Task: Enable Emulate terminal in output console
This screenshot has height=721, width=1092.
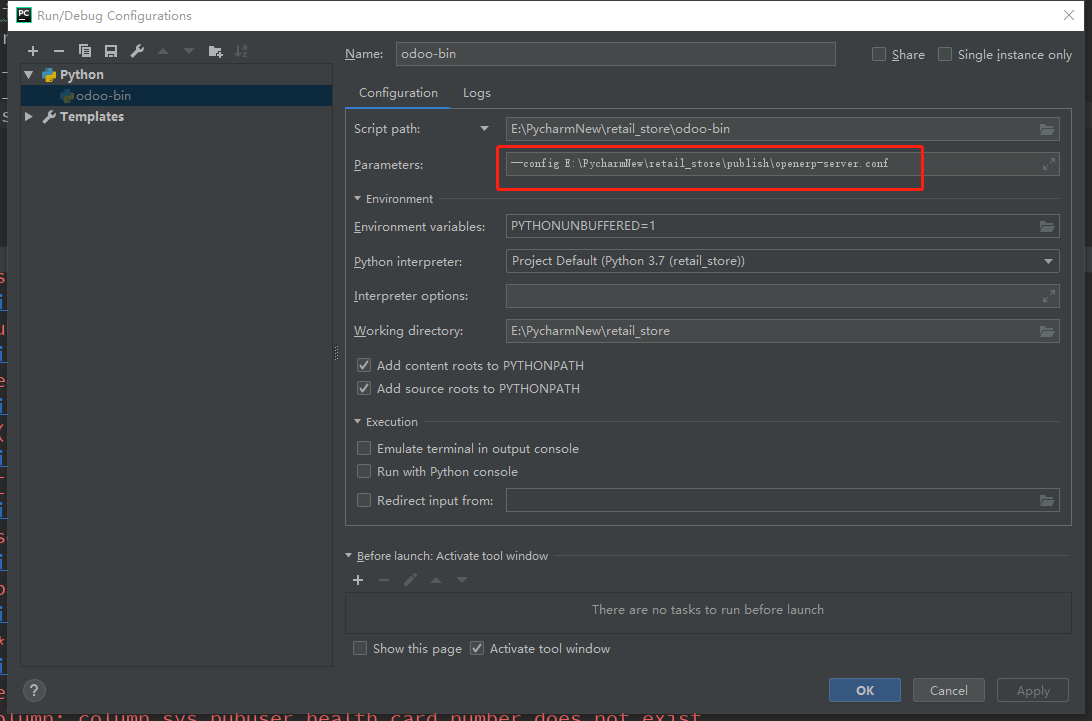Action: 364,448
